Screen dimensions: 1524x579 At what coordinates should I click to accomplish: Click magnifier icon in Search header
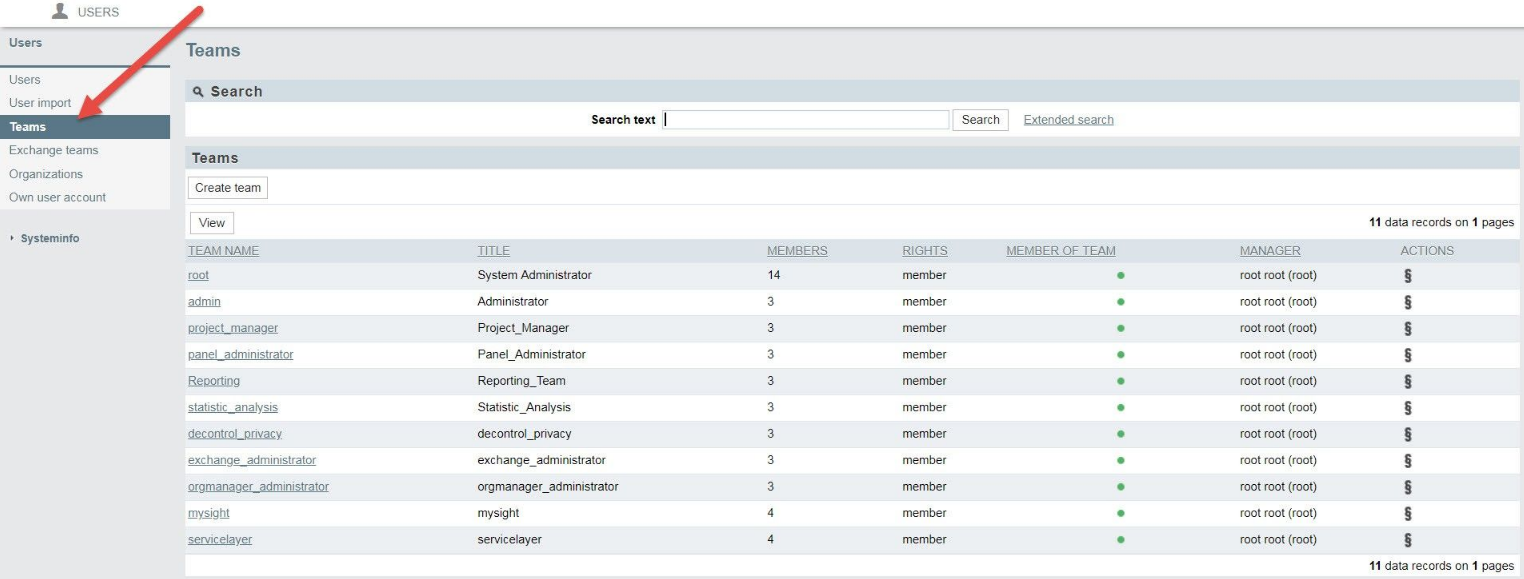pyautogui.click(x=198, y=92)
